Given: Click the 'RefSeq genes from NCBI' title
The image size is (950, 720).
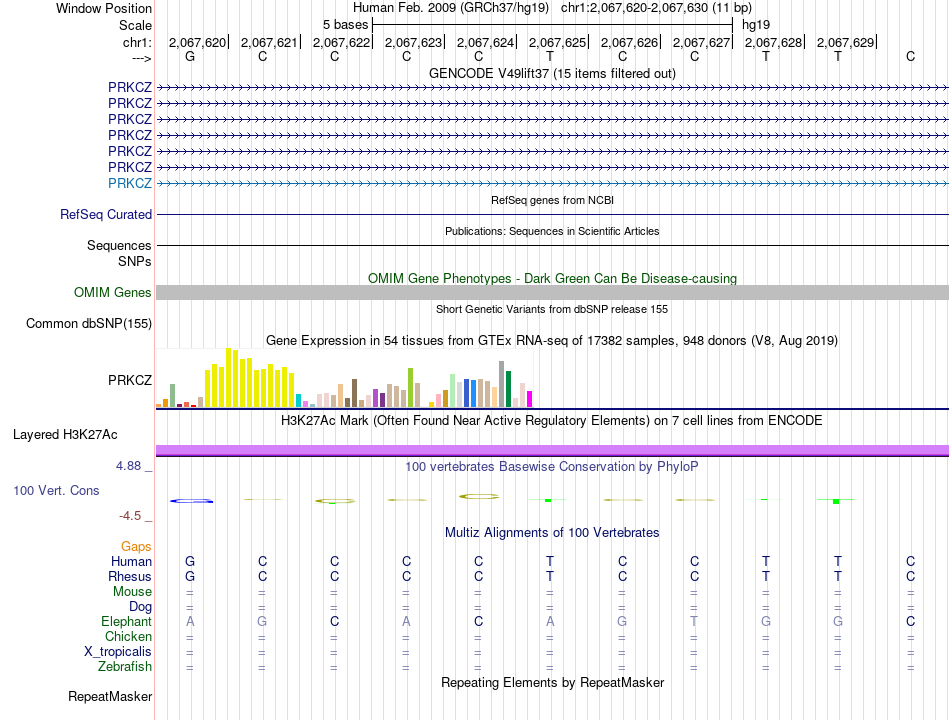Looking at the screenshot, I should coord(552,200).
